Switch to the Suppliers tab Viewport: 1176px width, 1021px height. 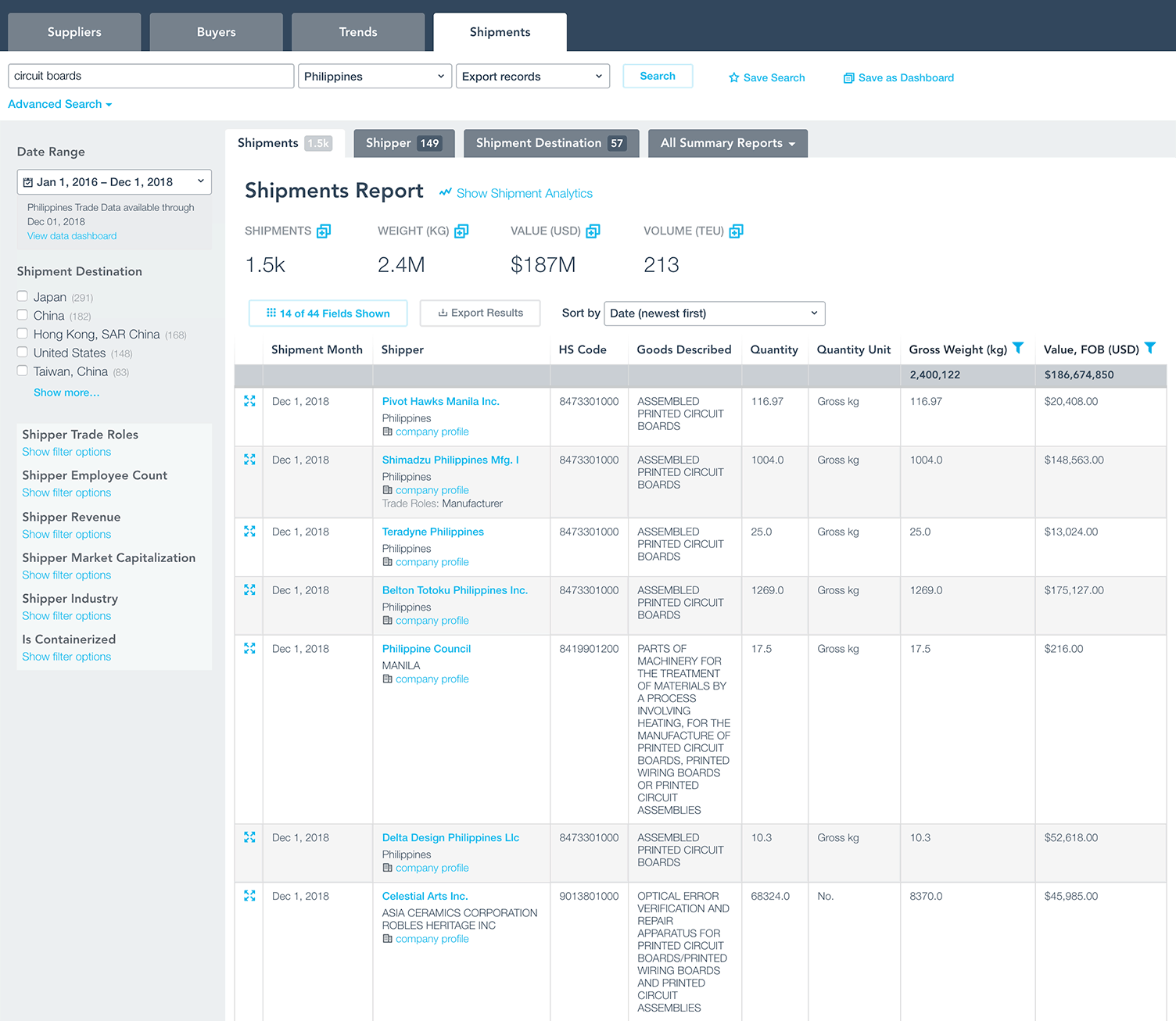(74, 32)
